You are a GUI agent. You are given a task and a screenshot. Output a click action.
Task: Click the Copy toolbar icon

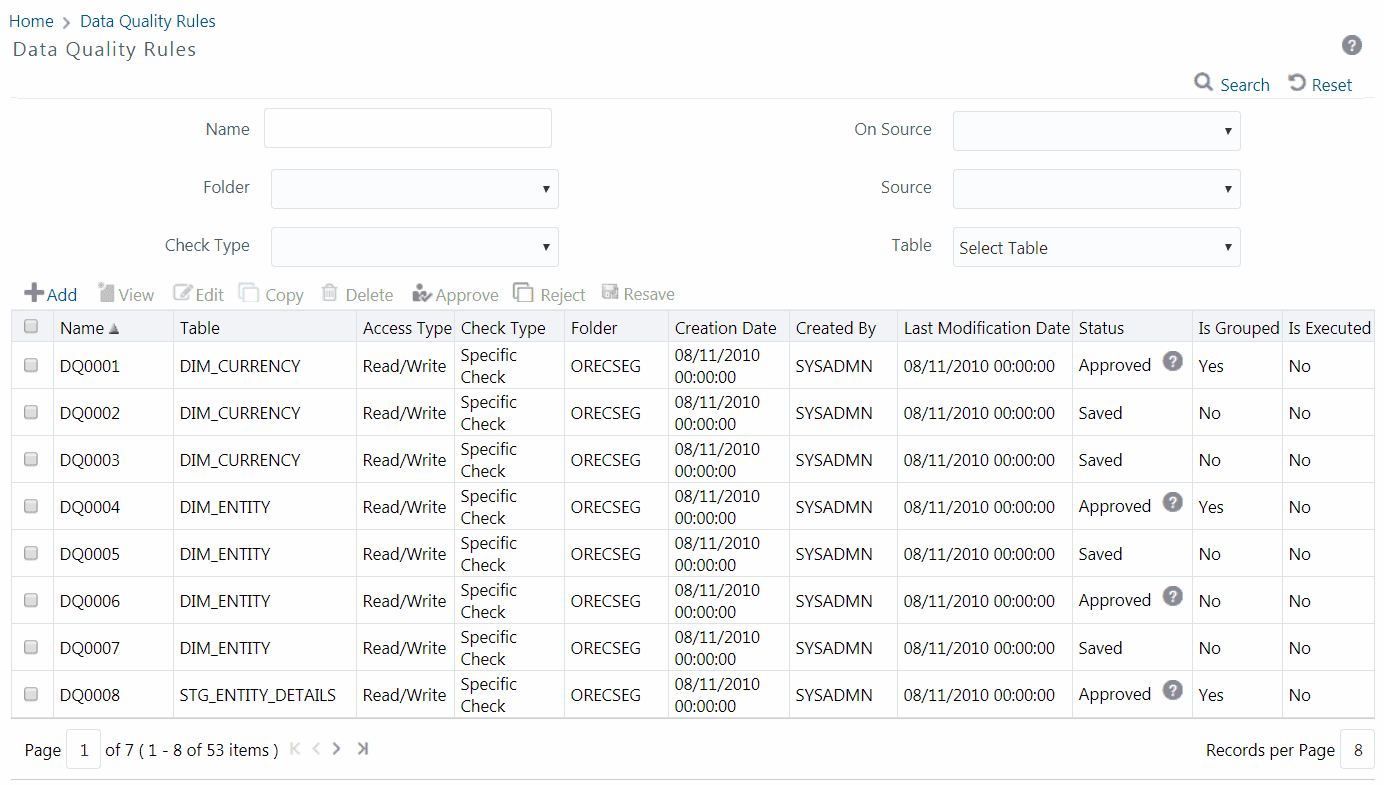[x=248, y=293]
